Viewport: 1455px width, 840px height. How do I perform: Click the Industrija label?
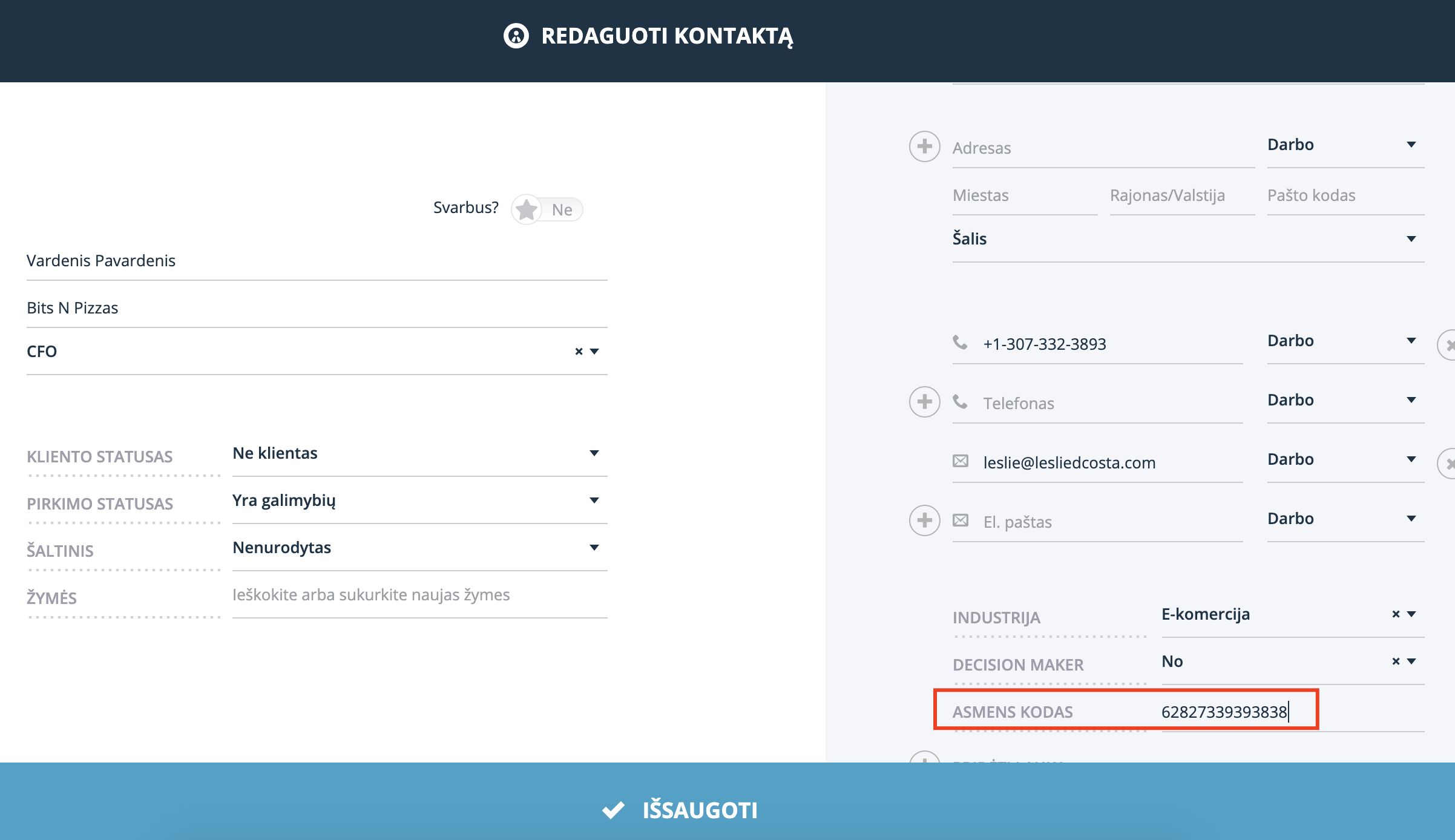pyautogui.click(x=996, y=618)
